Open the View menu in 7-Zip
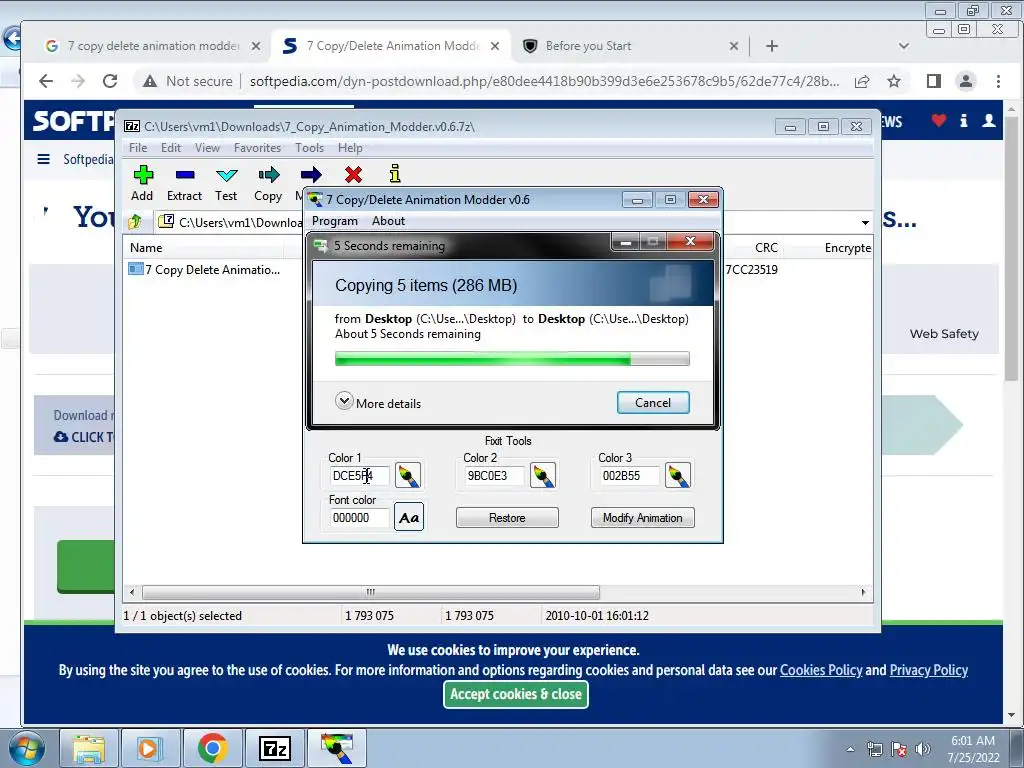The height and width of the screenshot is (768, 1024). 207,148
